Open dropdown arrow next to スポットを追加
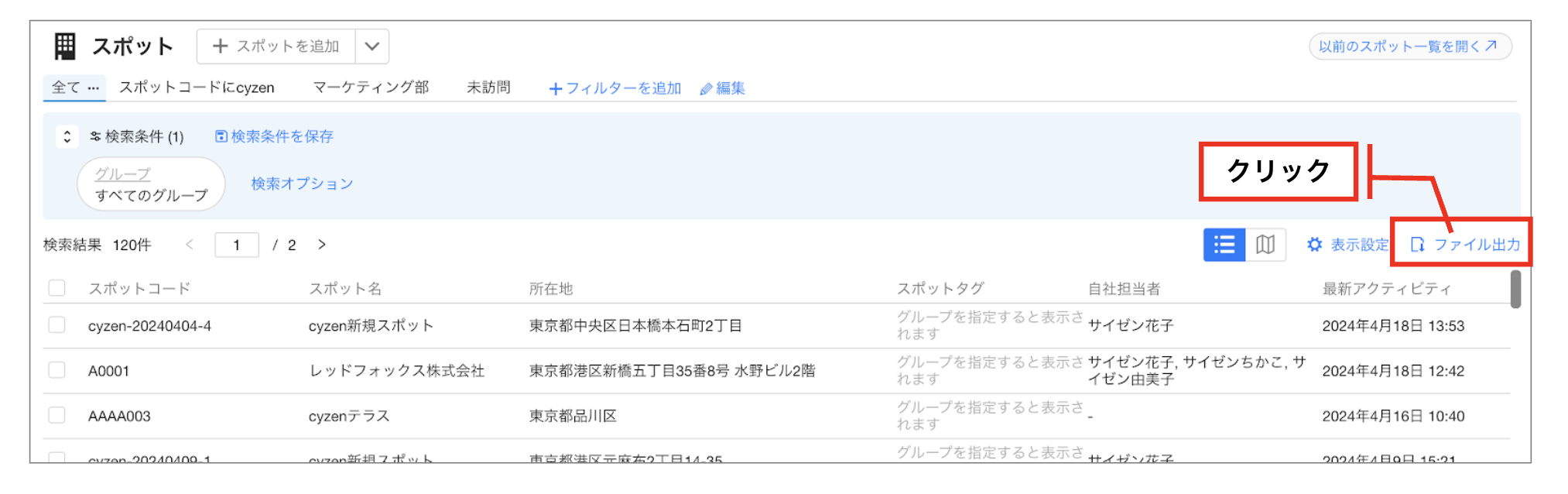 pos(372,46)
